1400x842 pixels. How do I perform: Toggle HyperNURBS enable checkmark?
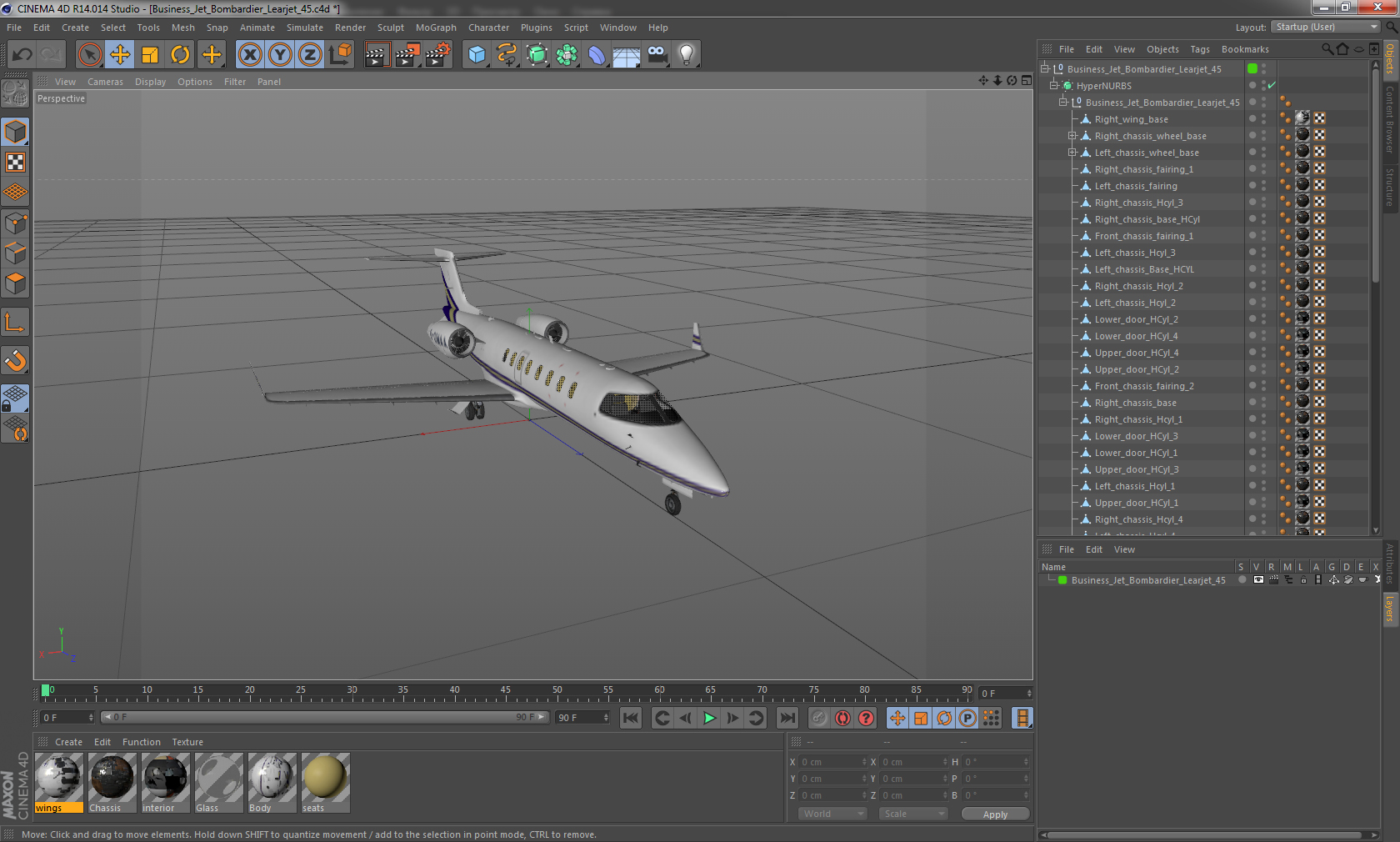pyautogui.click(x=1272, y=85)
